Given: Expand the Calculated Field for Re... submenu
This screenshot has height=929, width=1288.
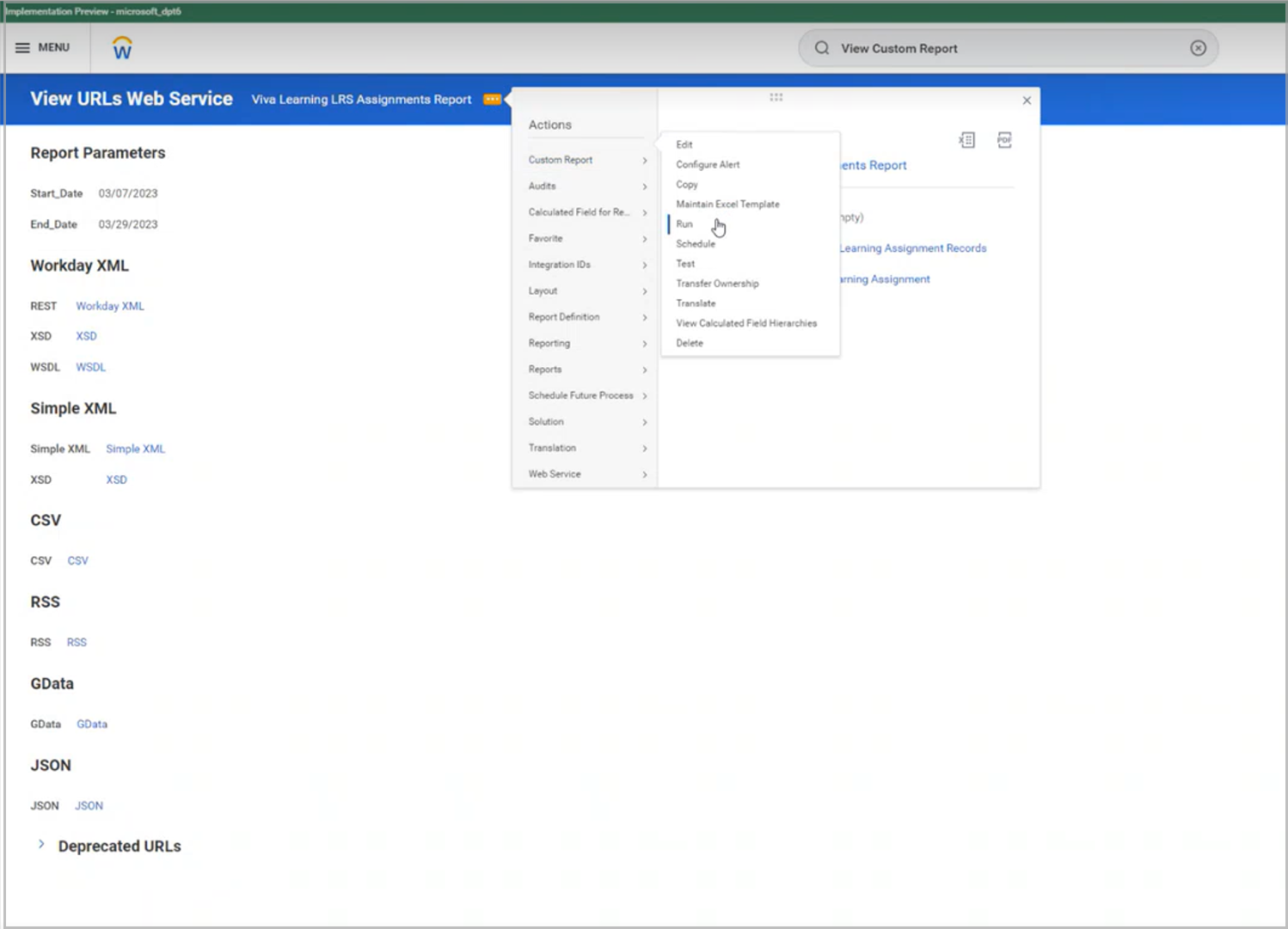Looking at the screenshot, I should tap(587, 212).
